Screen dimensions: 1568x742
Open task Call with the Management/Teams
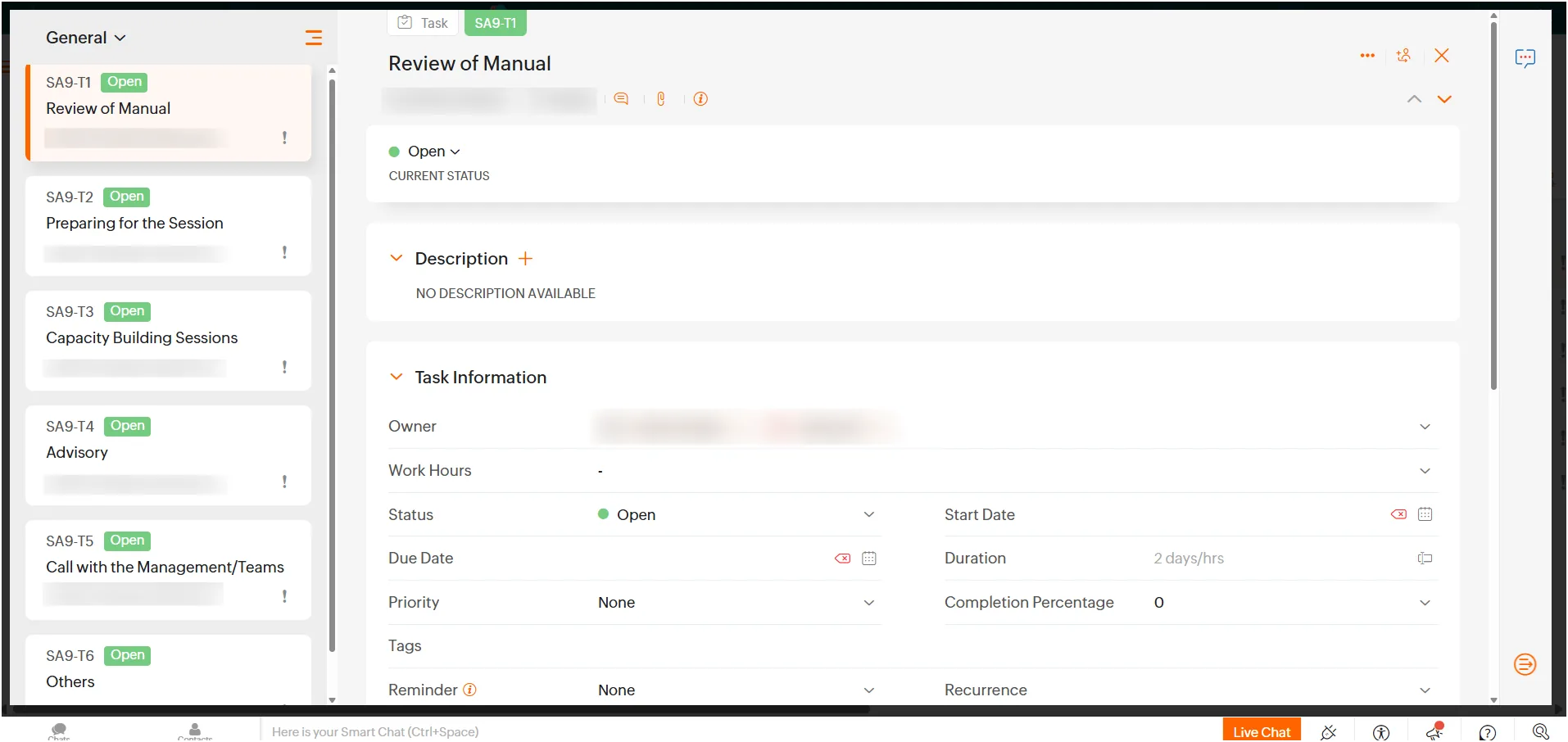click(x=169, y=570)
